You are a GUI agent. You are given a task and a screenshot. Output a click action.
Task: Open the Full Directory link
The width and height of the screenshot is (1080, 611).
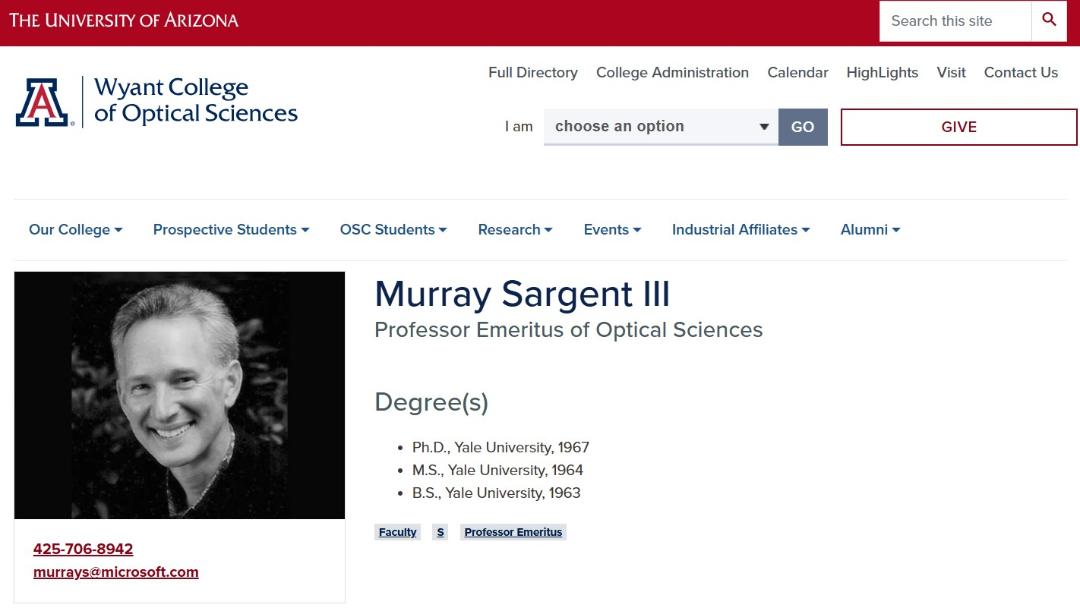coord(532,72)
